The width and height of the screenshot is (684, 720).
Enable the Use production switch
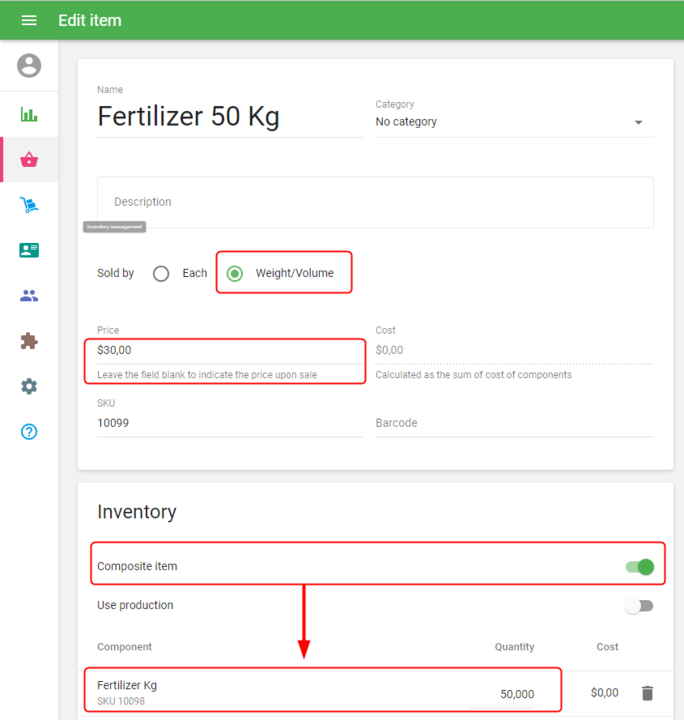(639, 606)
